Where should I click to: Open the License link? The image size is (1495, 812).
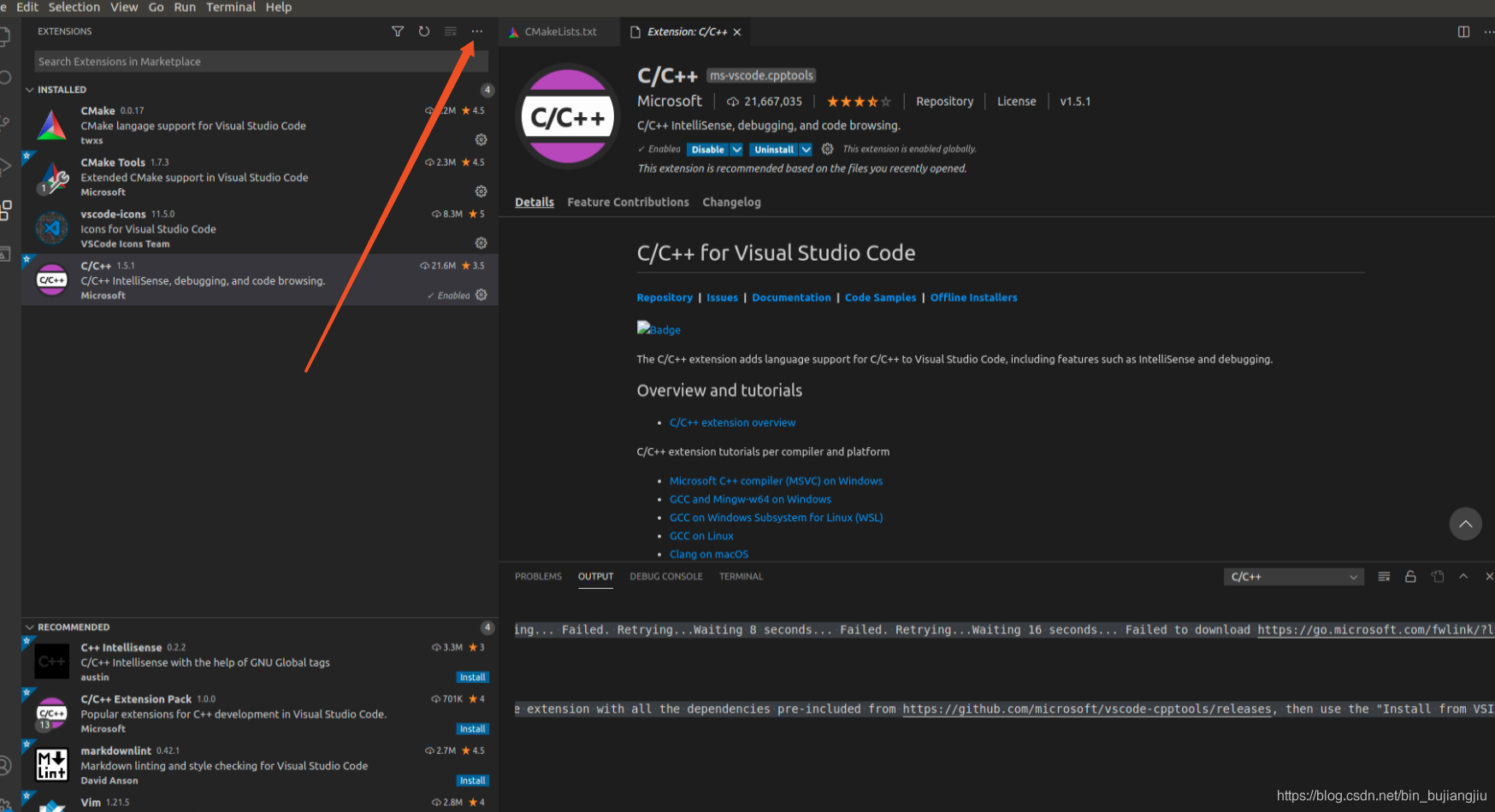click(x=1016, y=102)
